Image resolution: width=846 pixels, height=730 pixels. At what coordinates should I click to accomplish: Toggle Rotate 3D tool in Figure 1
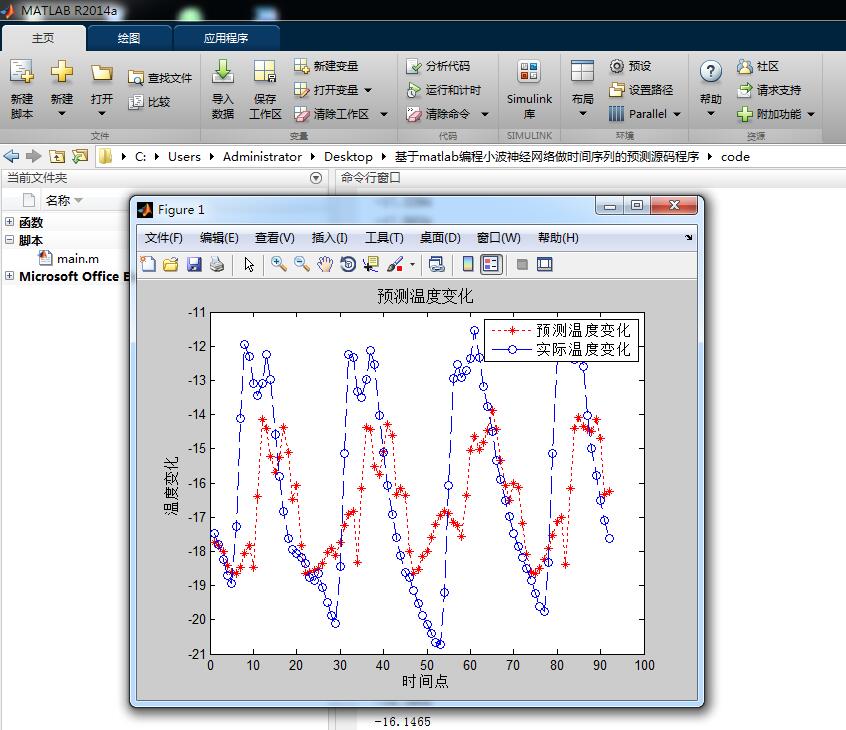pos(348,264)
